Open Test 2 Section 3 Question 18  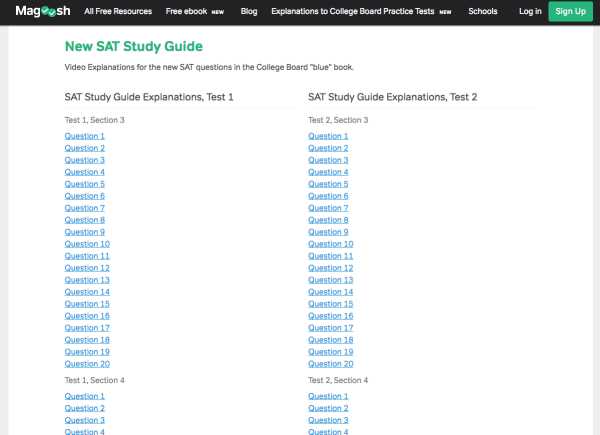click(x=331, y=340)
